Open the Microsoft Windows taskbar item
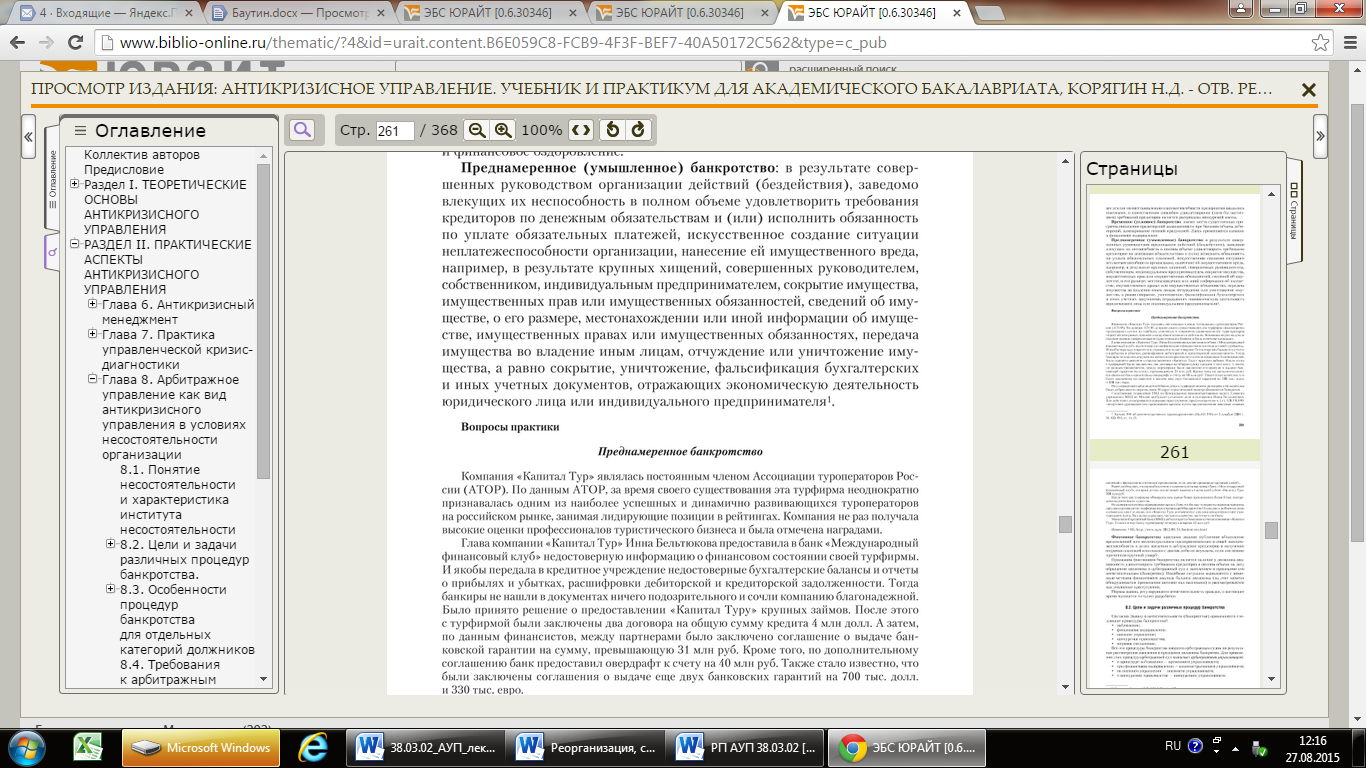Image resolution: width=1366 pixels, height=768 pixels. pyautogui.click(x=201, y=747)
